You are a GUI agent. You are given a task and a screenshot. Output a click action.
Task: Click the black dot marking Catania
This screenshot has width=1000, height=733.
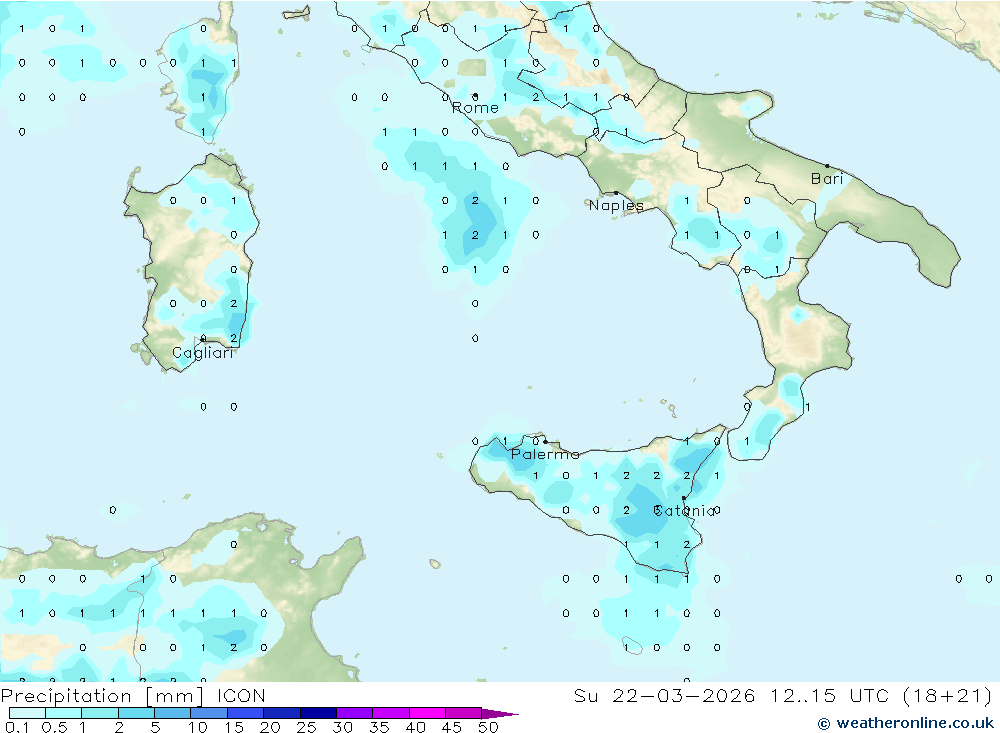click(x=684, y=498)
